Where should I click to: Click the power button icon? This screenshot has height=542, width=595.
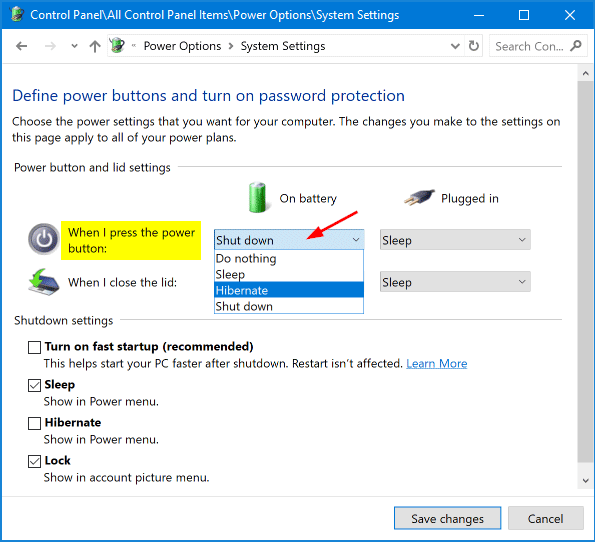pyautogui.click(x=44, y=239)
